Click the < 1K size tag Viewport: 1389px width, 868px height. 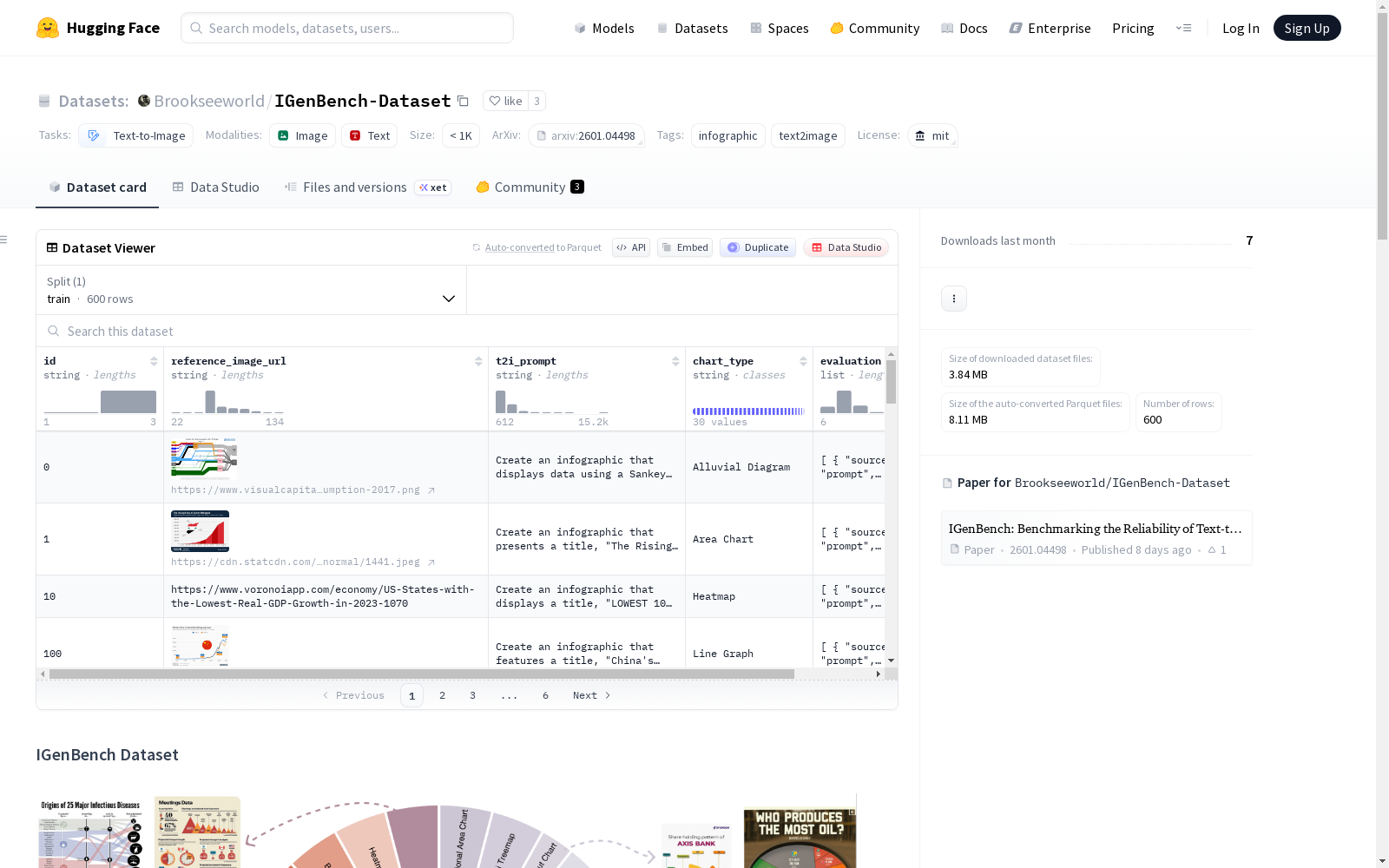(461, 135)
